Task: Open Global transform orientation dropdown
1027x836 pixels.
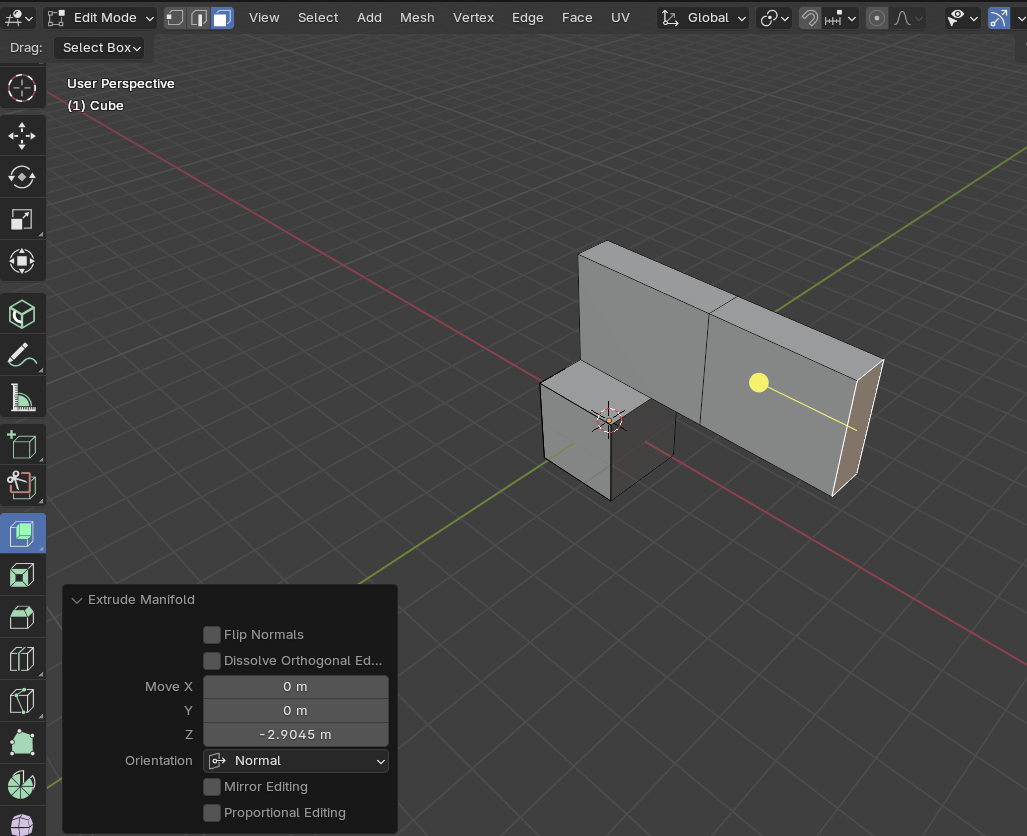Action: point(703,18)
